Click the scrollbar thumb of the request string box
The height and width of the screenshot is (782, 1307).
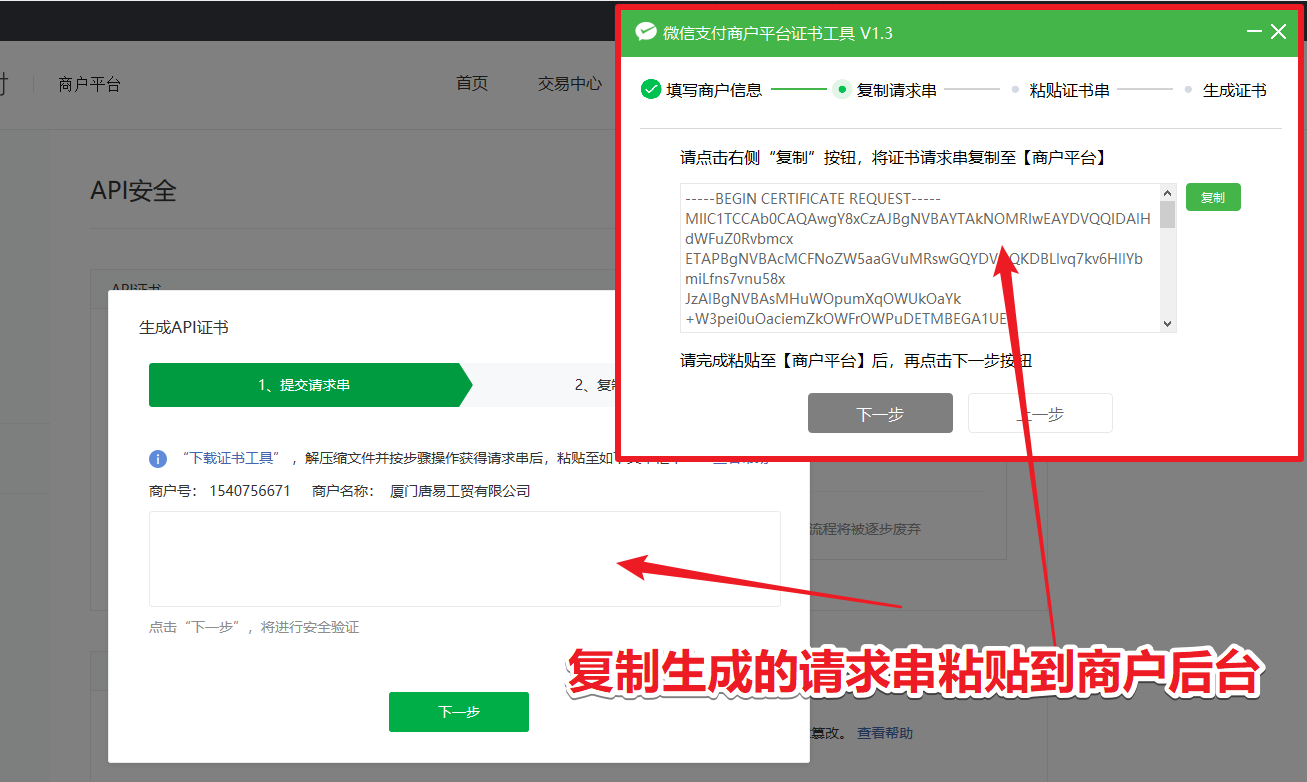tap(1167, 214)
